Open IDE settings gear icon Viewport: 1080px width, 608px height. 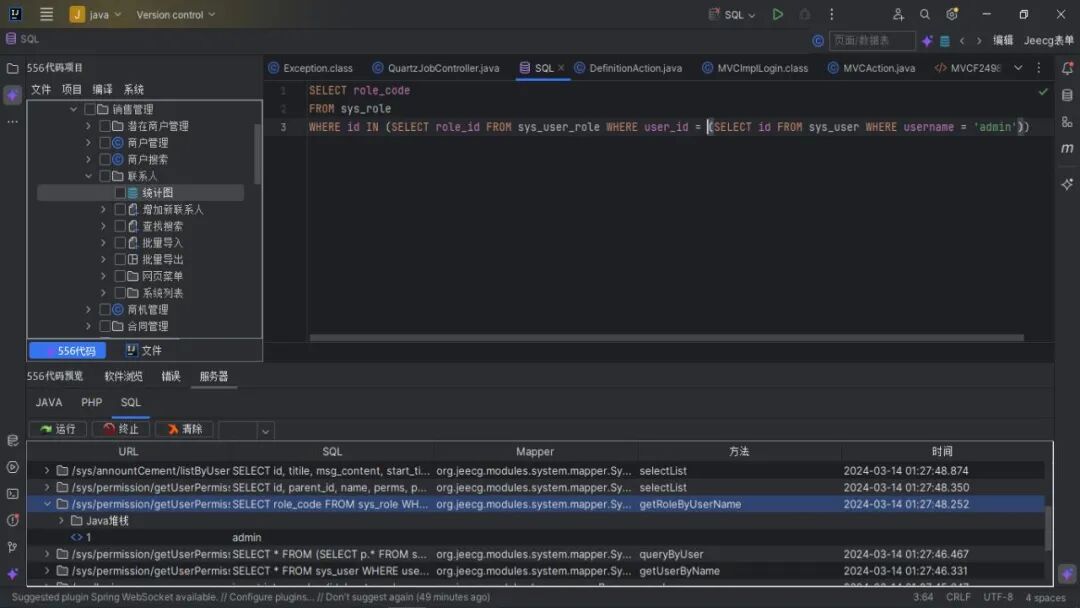(x=952, y=15)
